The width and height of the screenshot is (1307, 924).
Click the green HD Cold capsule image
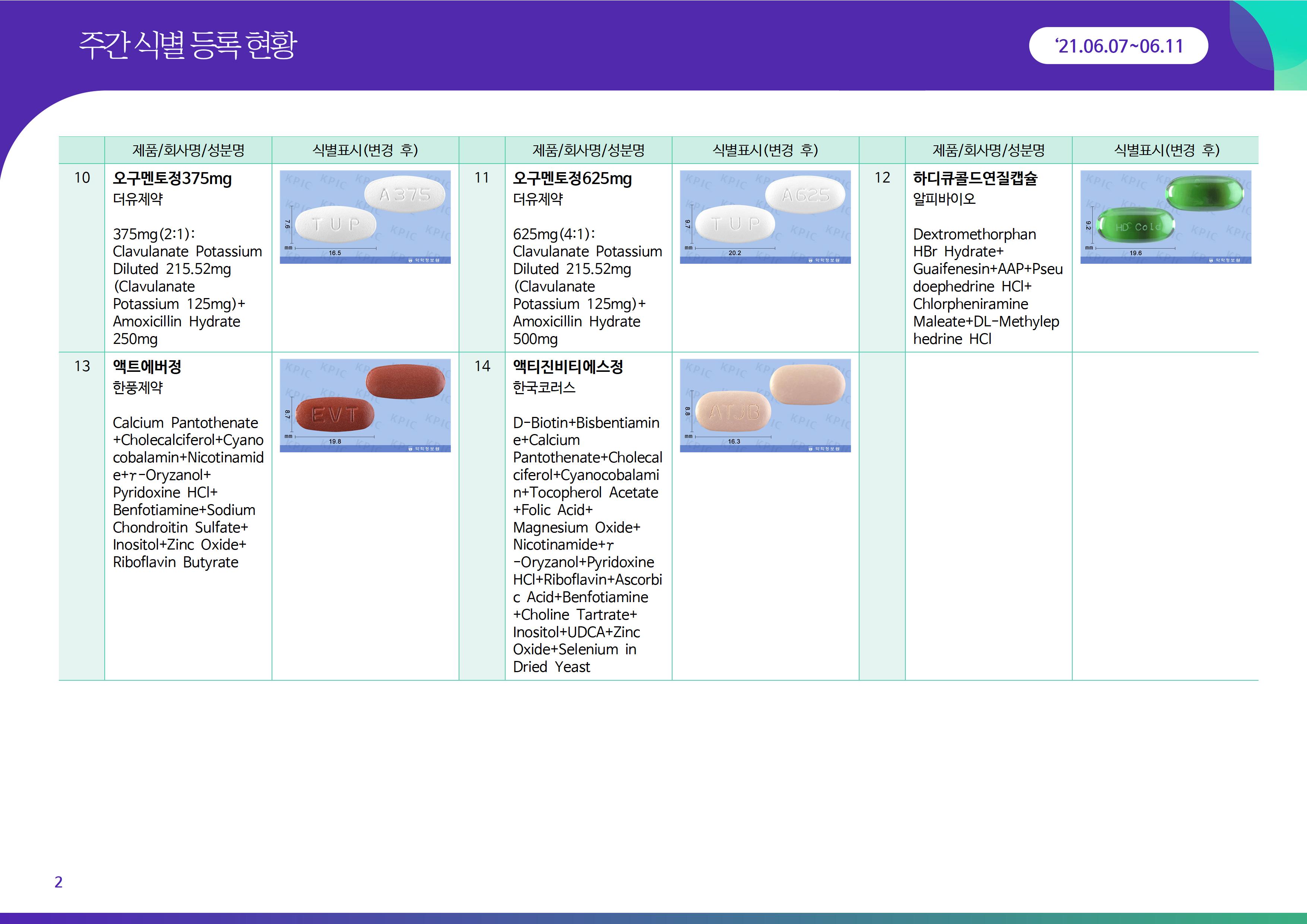[1165, 217]
